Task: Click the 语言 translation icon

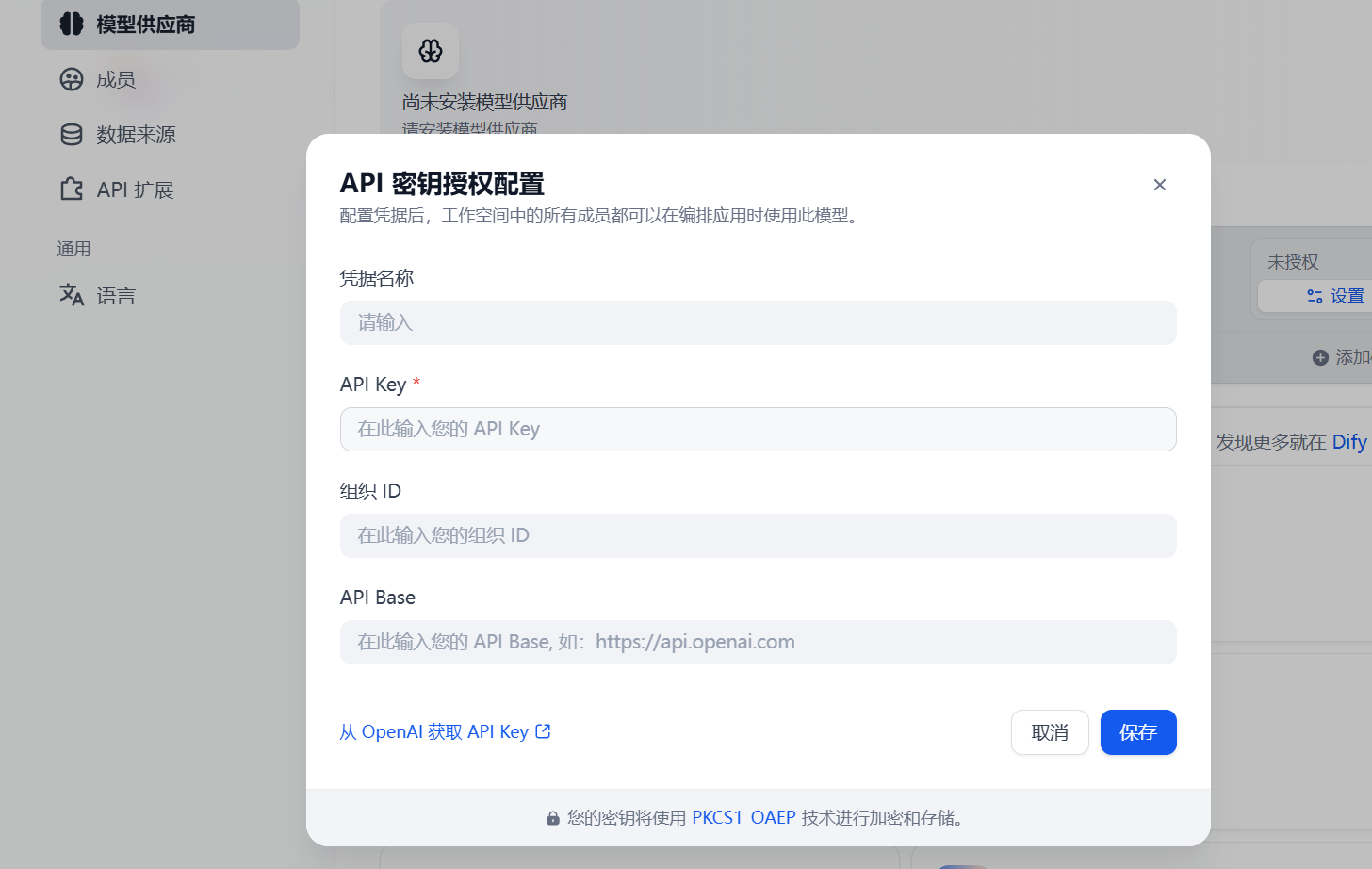Action: [x=71, y=295]
